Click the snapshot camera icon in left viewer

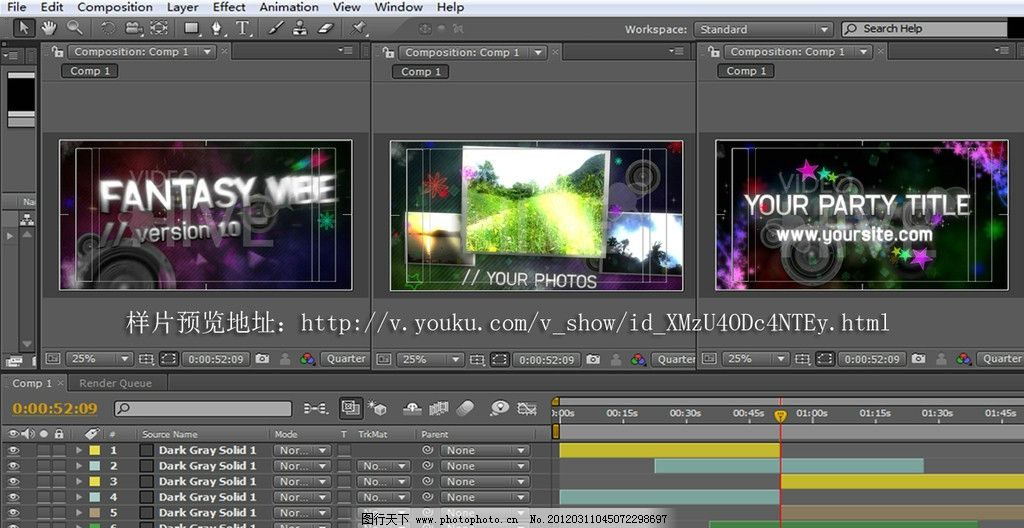262,359
